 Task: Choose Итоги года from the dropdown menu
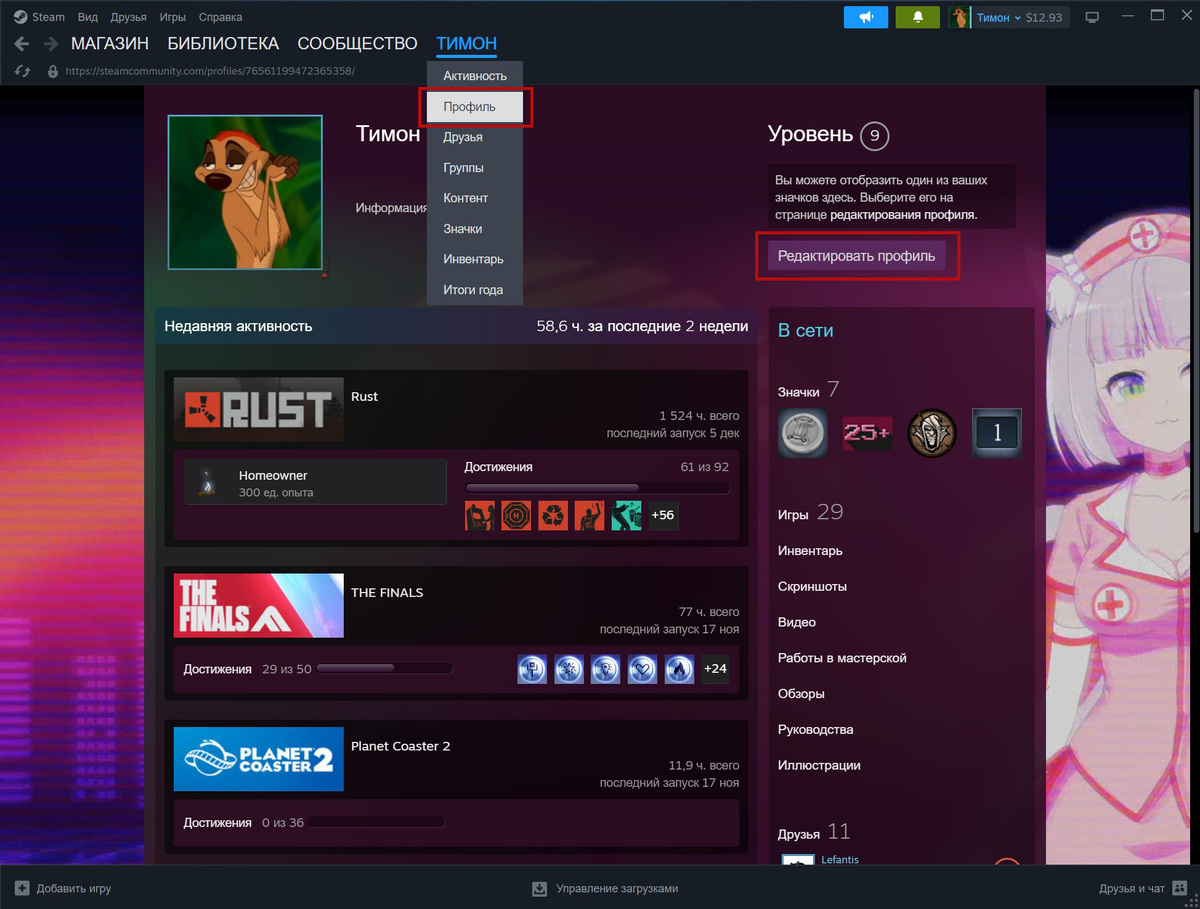click(x=475, y=290)
